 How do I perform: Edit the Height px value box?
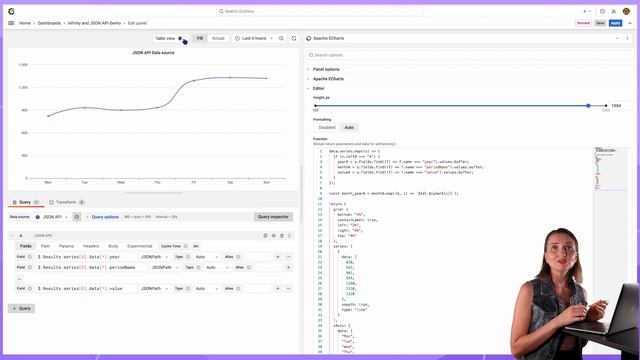tap(620, 106)
